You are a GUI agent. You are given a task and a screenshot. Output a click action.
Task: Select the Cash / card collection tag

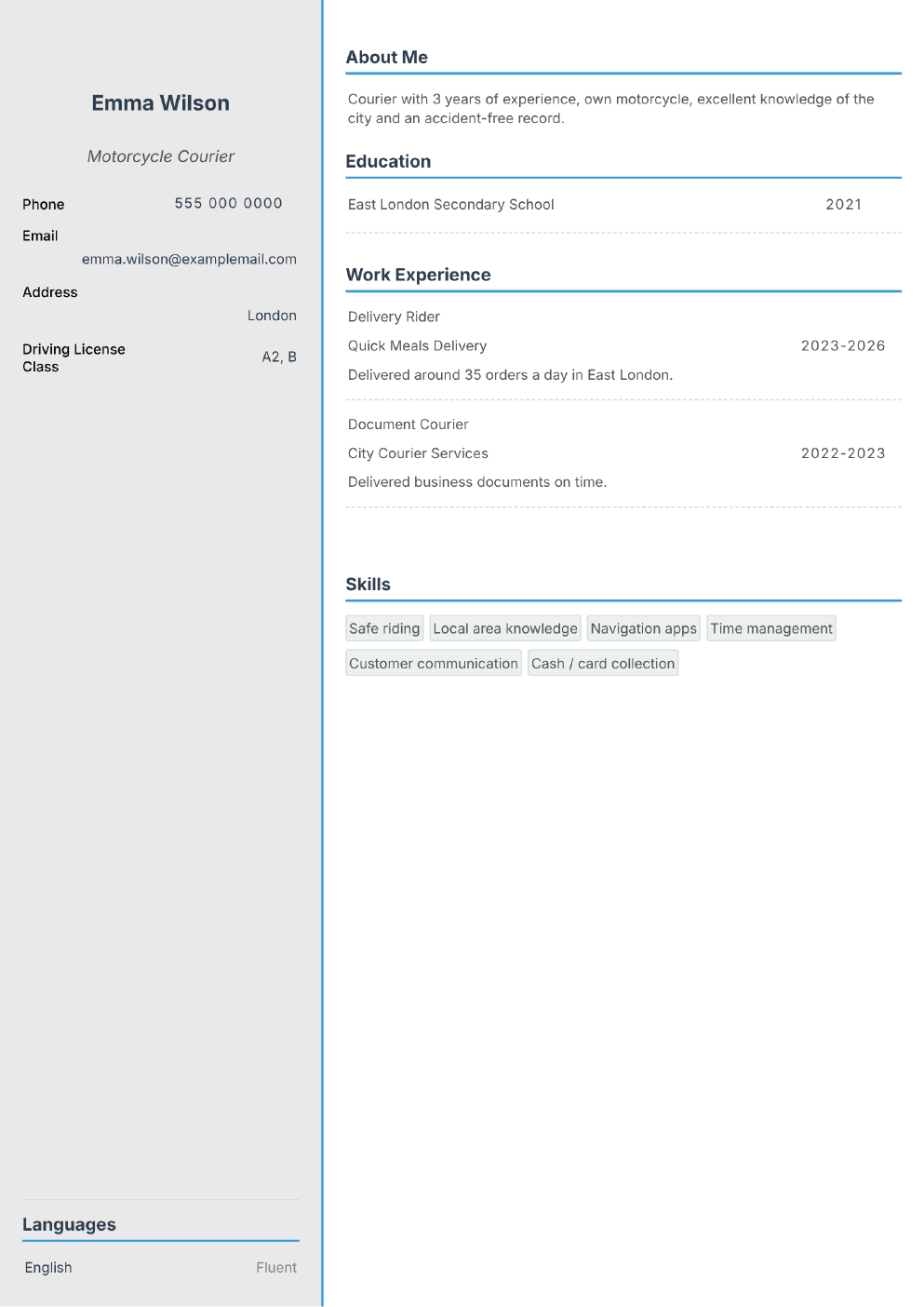(x=603, y=663)
